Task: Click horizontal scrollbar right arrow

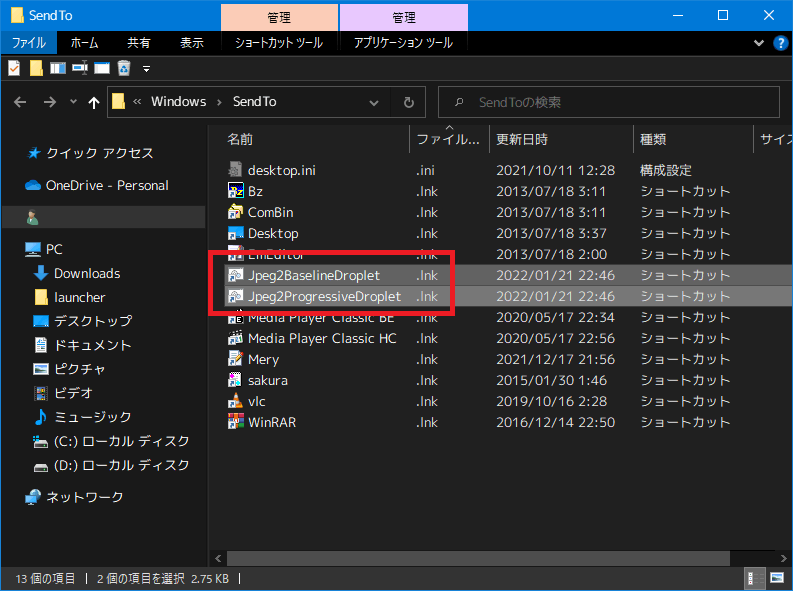Action: tap(783, 559)
